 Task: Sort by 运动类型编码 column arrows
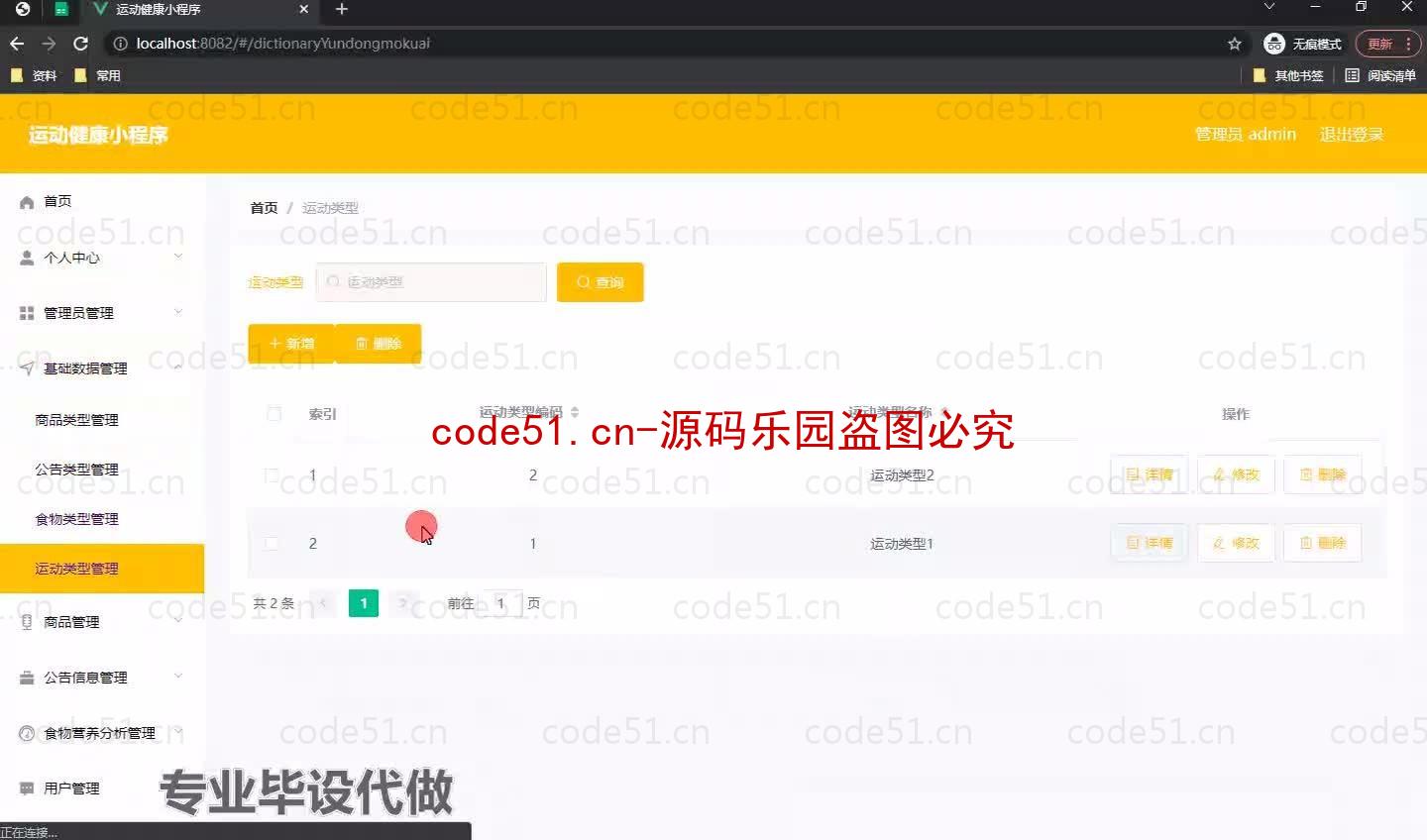coord(575,412)
